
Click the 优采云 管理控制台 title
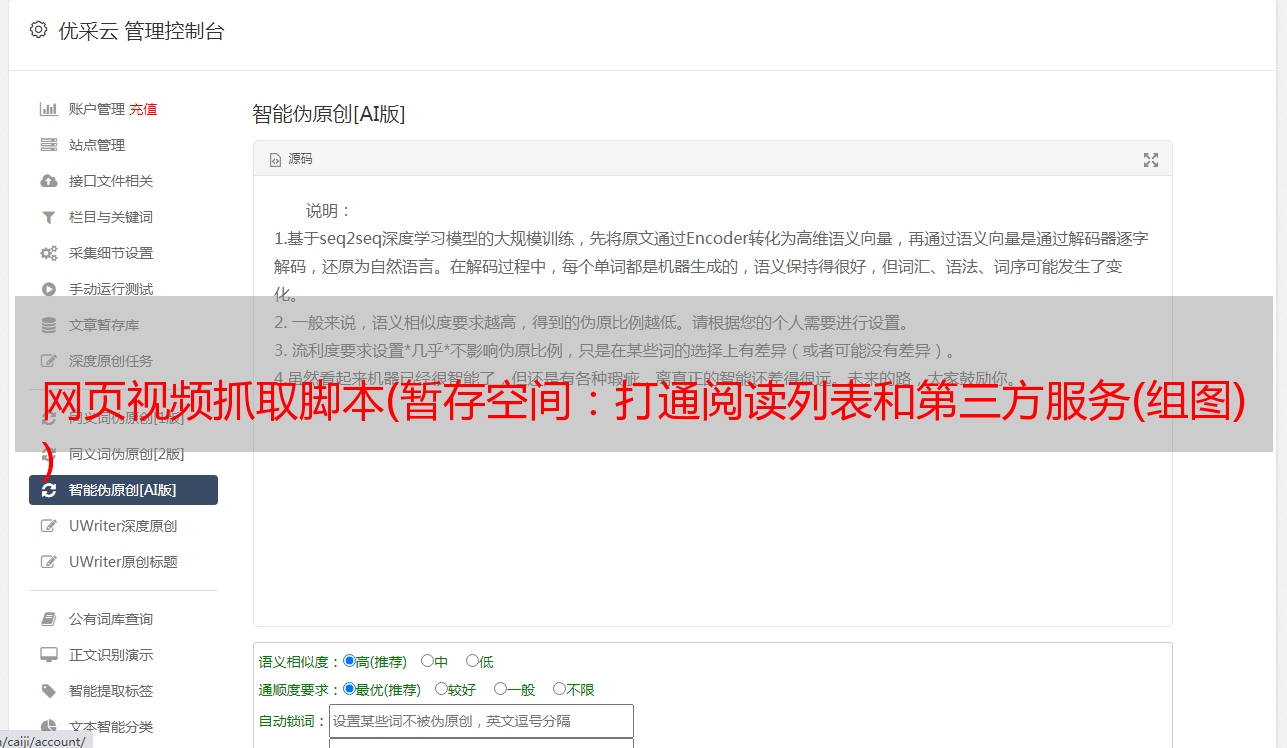click(x=142, y=31)
